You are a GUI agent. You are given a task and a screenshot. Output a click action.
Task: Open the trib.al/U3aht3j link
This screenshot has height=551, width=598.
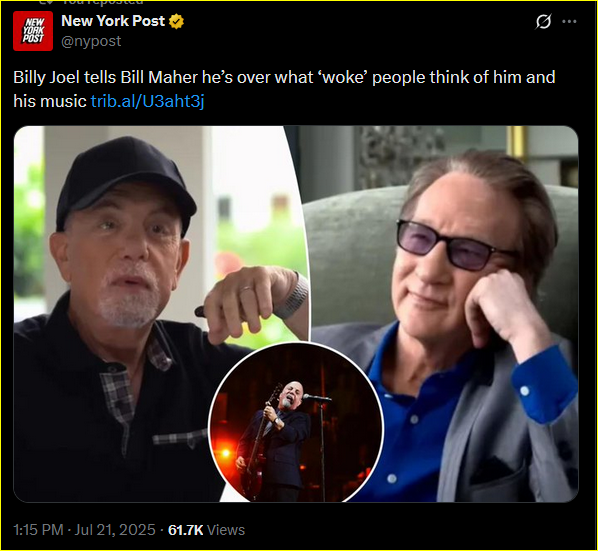click(x=148, y=101)
